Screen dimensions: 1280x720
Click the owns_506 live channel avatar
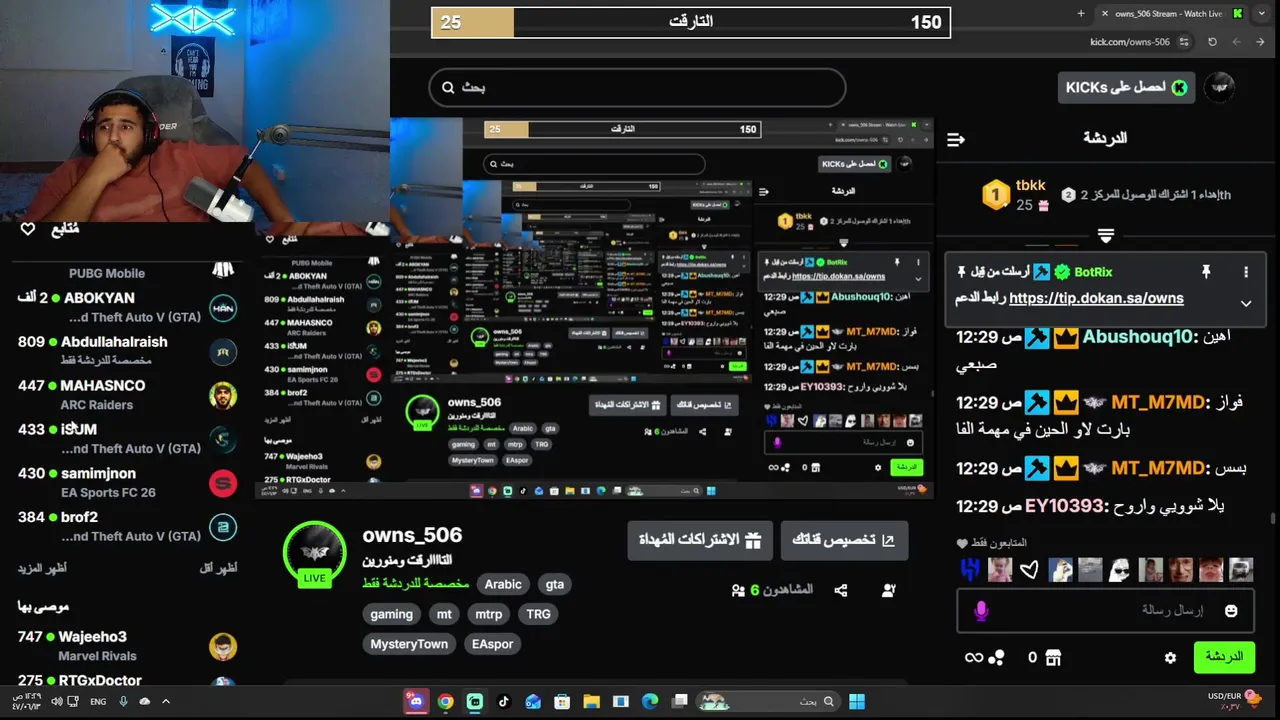[314, 553]
